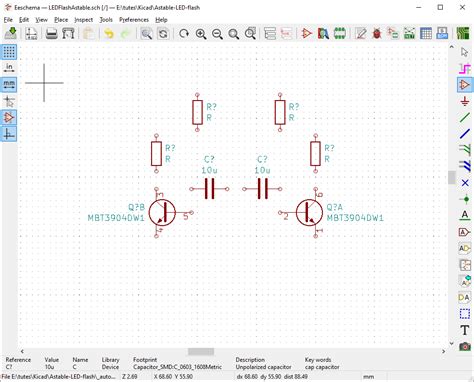Click the Zoom In icon
Viewport: 474px width, 382px height.
(x=201, y=33)
